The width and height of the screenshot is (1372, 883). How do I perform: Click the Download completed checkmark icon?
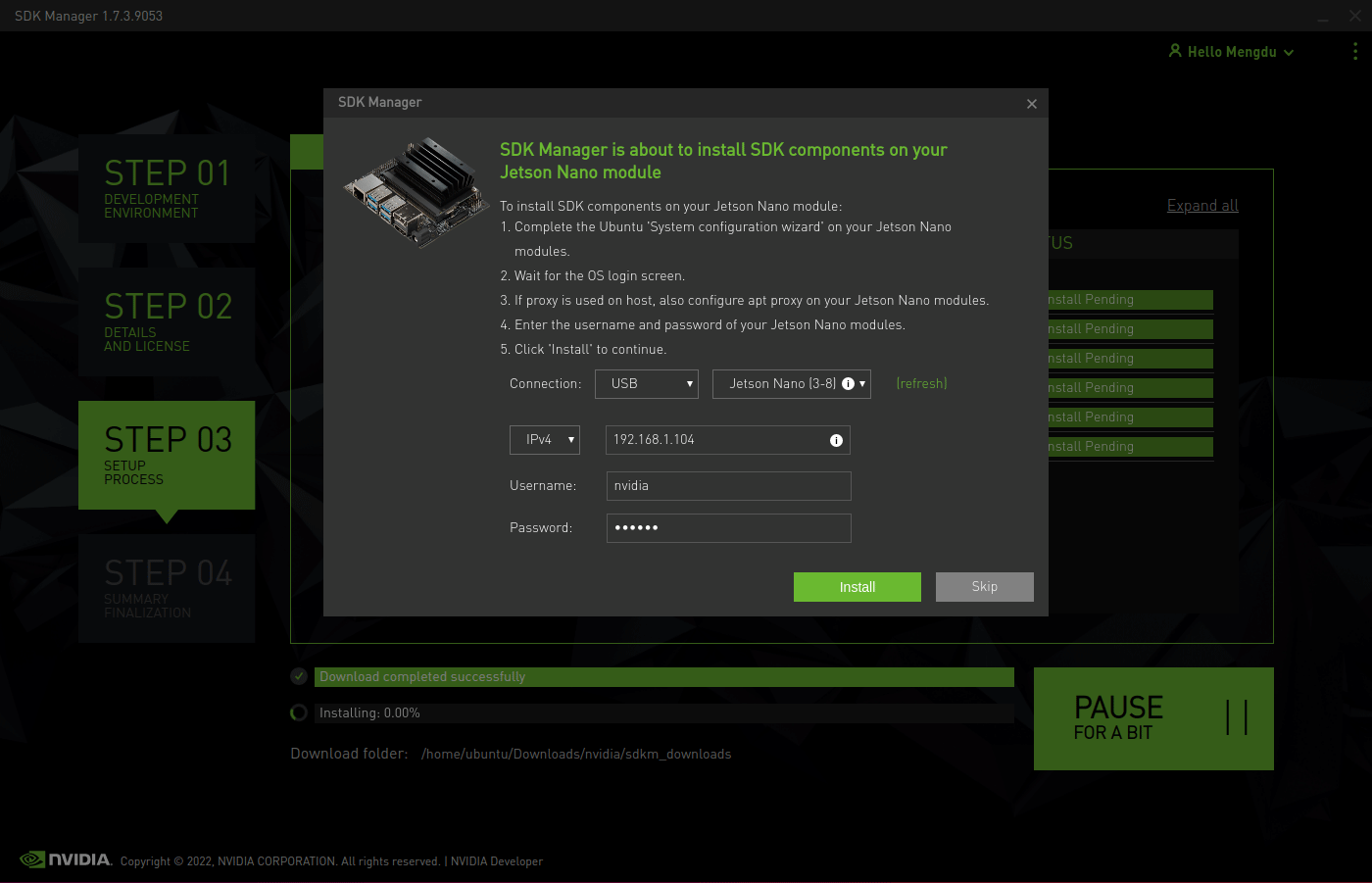pos(299,676)
